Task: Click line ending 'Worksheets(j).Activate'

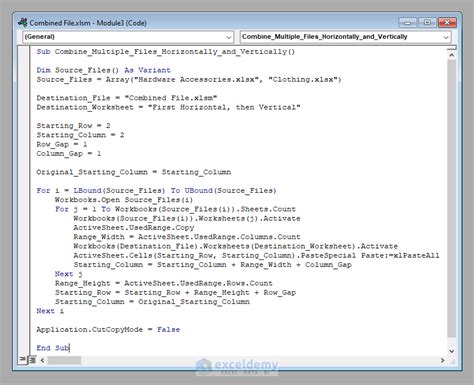Action: click(x=187, y=218)
